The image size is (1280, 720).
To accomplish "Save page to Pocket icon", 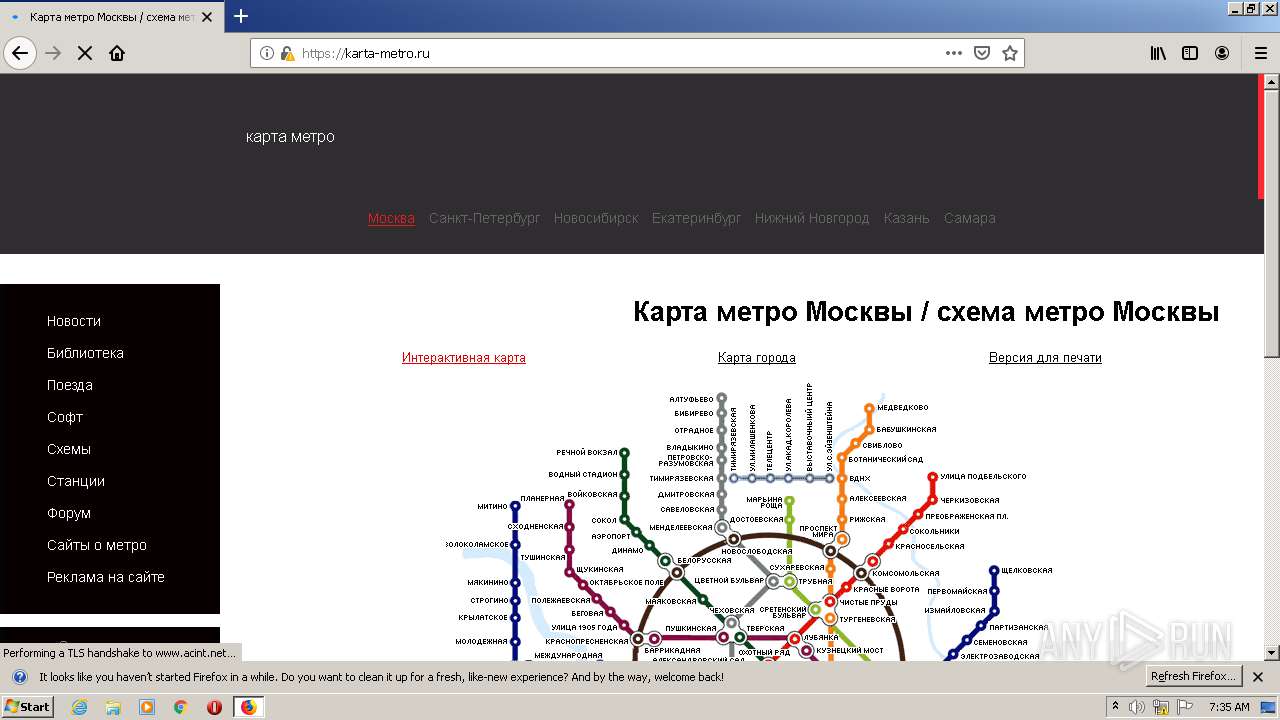I will [x=982, y=53].
